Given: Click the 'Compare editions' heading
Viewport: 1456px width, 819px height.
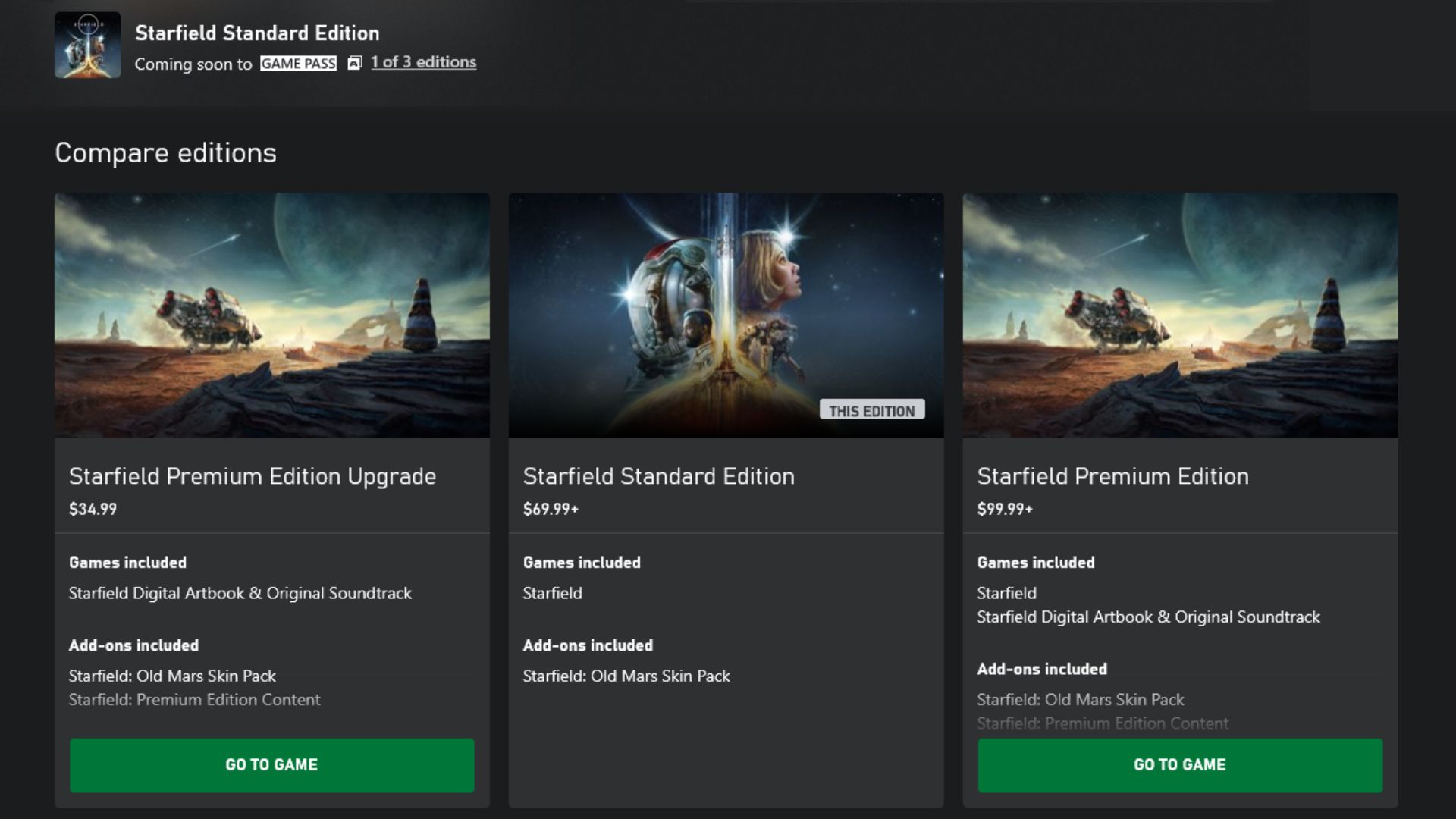Looking at the screenshot, I should coord(165,152).
